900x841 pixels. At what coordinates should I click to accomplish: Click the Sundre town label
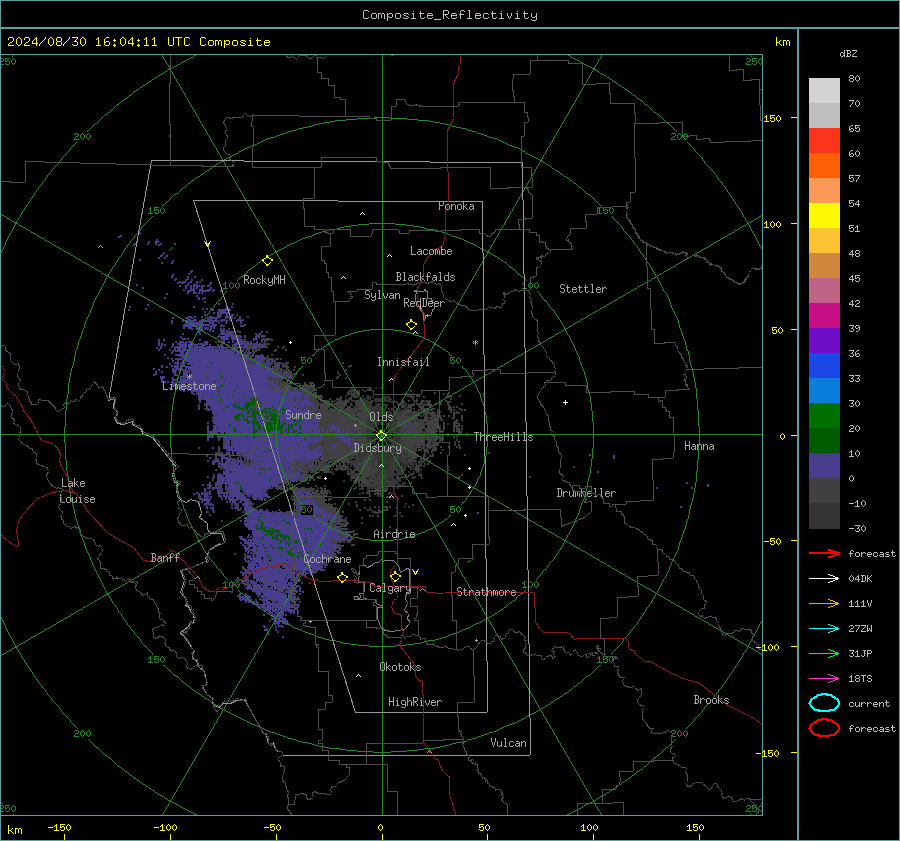pyautogui.click(x=303, y=414)
